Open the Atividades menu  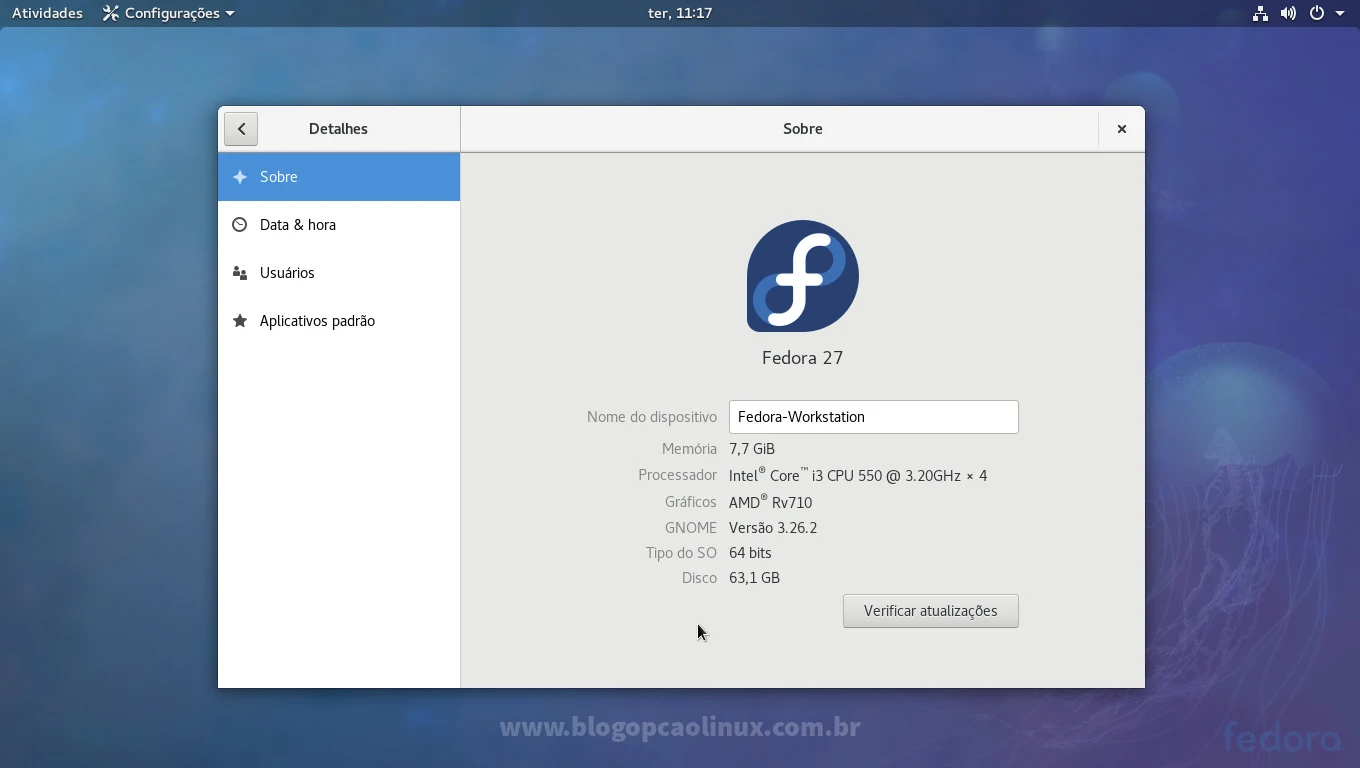46,13
